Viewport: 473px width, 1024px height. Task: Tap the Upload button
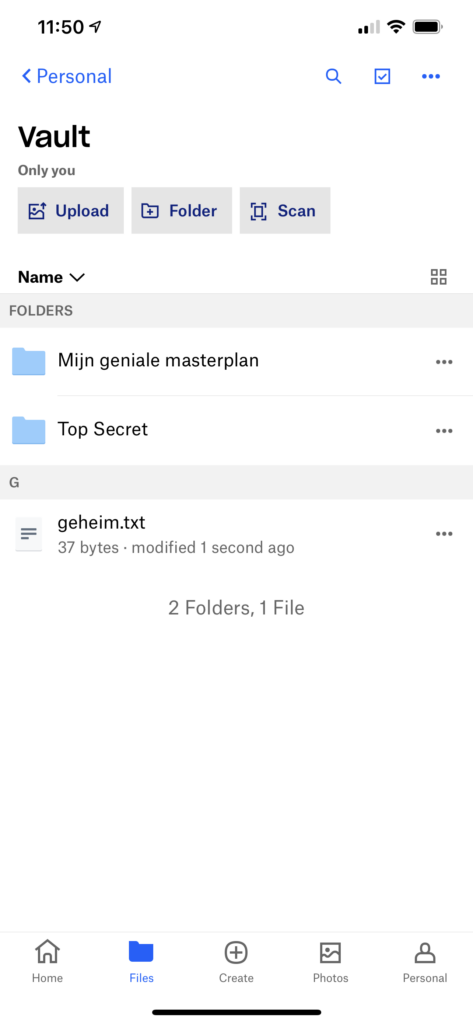(71, 210)
